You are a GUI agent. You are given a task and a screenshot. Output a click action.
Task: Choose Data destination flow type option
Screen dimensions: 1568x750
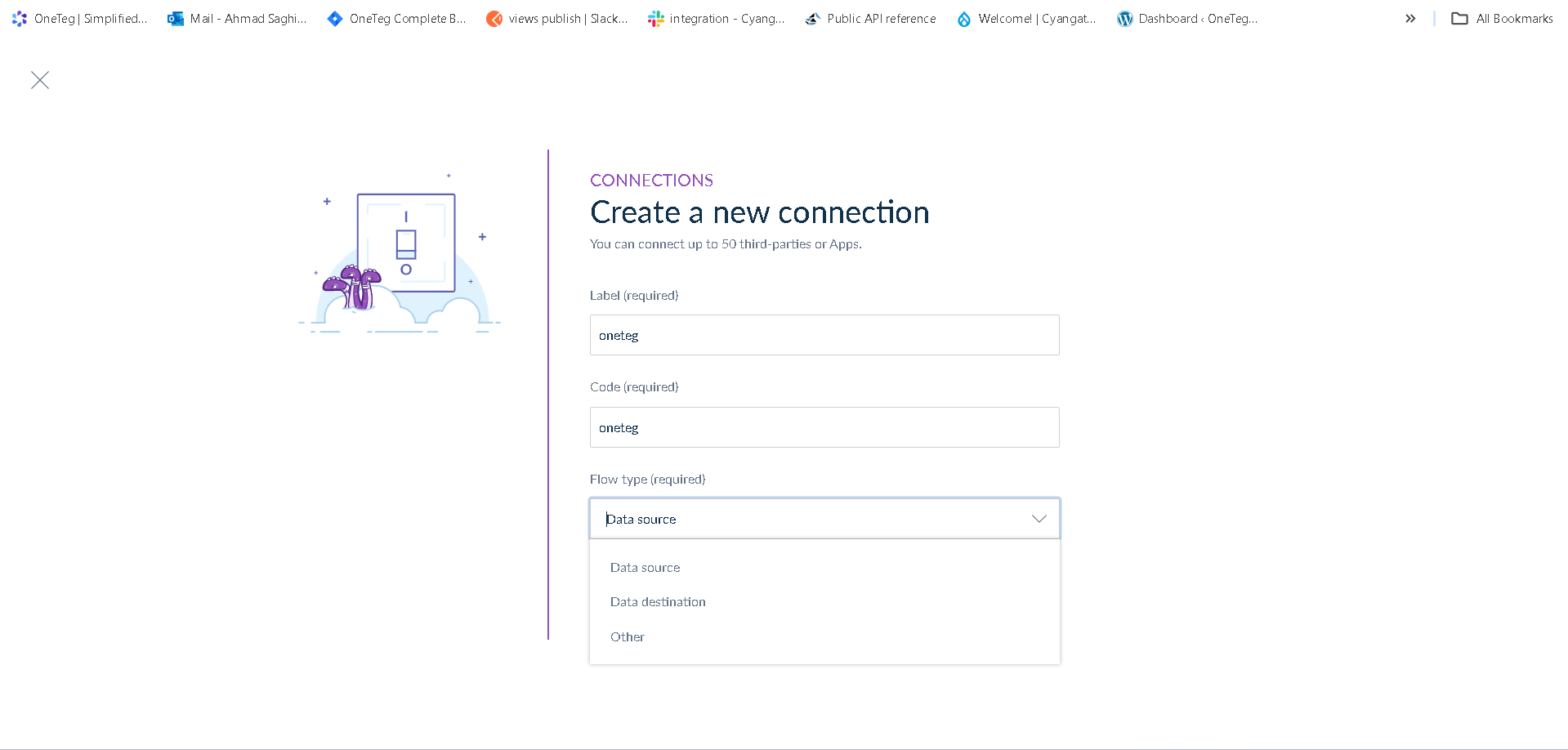click(x=658, y=602)
